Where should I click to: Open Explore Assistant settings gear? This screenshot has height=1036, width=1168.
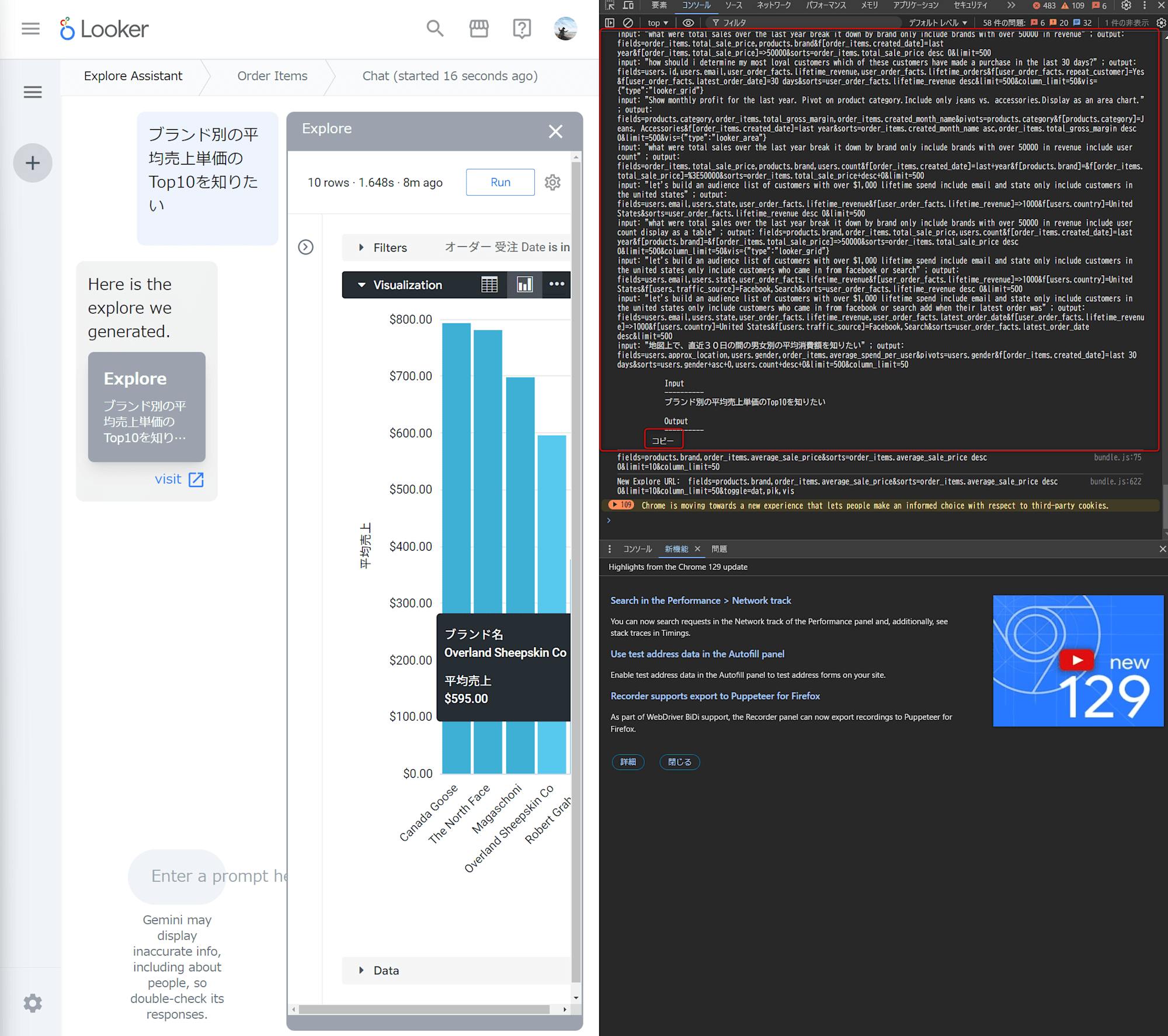pos(33,1003)
